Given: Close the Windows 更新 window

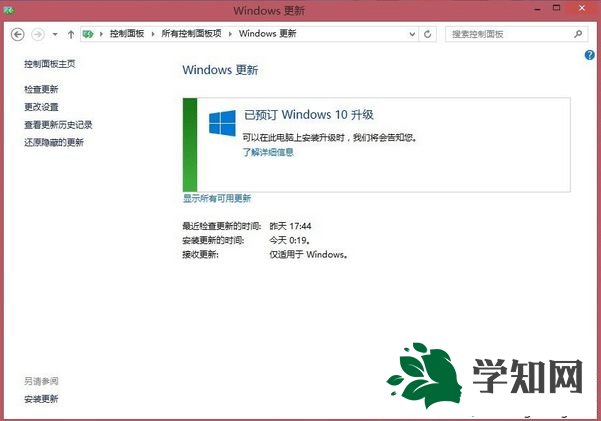Looking at the screenshot, I should [x=582, y=8].
